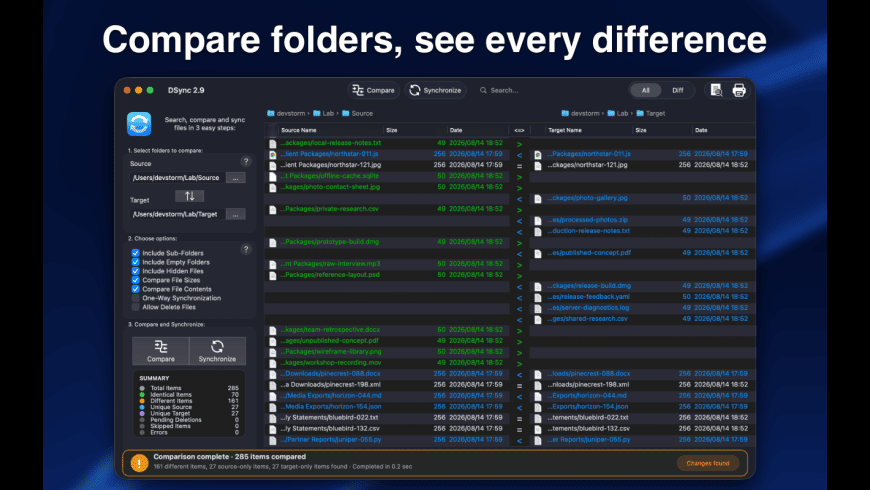Viewport: 870px width, 490px height.
Task: Edit the Target path field
Action: 178,214
